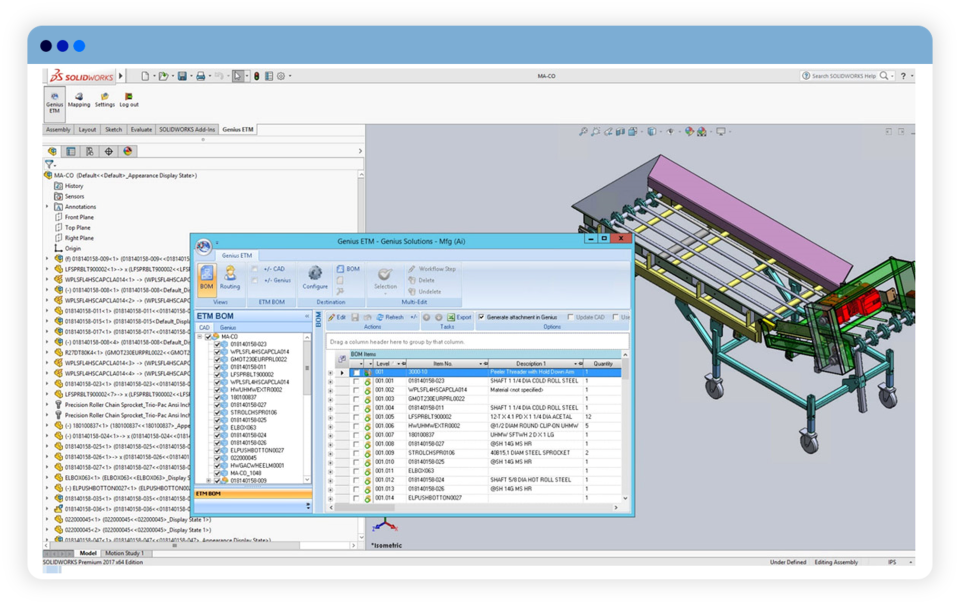Open the SOLIDWORKS Settings folder icon

point(104,98)
